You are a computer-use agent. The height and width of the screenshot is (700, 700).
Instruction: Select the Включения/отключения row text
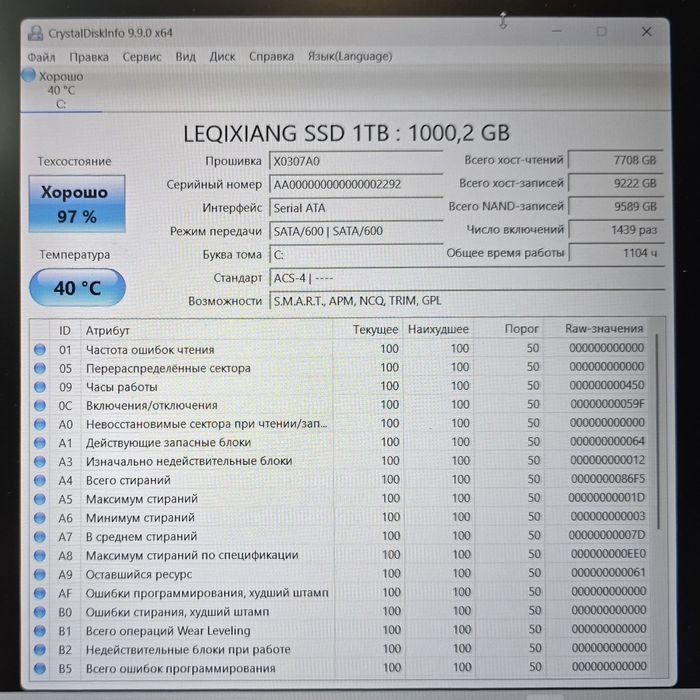[x=151, y=405]
